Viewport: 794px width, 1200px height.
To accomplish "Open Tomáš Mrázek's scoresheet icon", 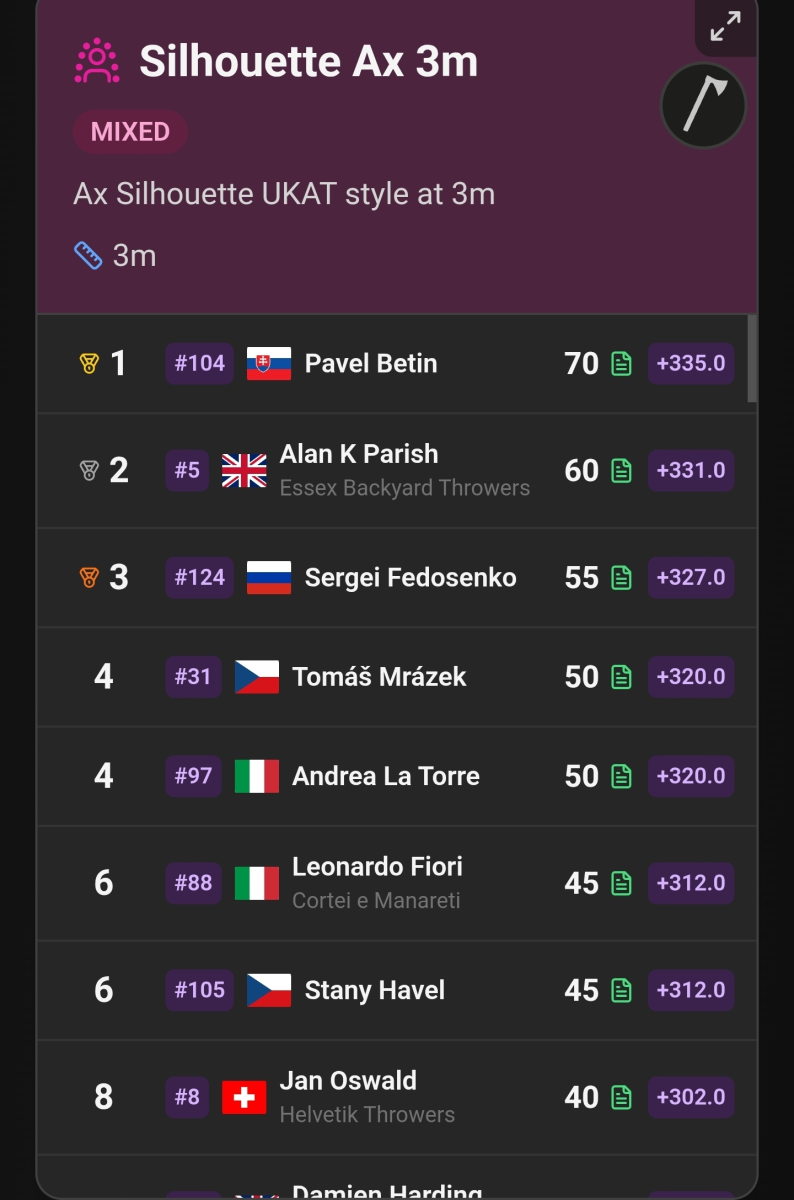I will (x=621, y=677).
